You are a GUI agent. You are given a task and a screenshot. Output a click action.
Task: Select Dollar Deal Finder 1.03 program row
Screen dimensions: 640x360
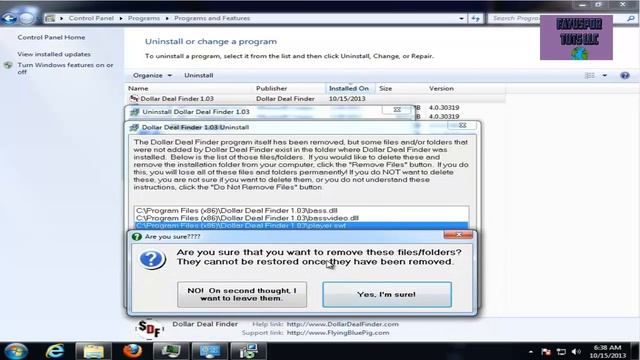(x=316, y=99)
